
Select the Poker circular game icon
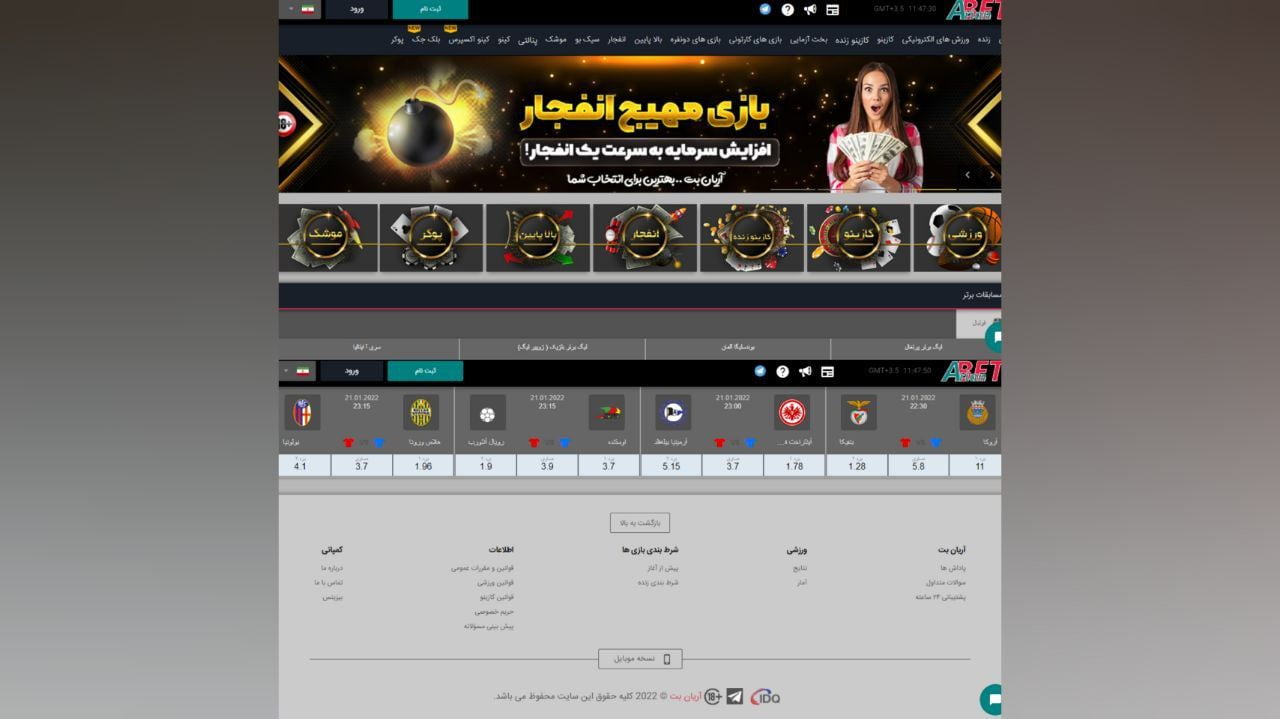pos(431,237)
